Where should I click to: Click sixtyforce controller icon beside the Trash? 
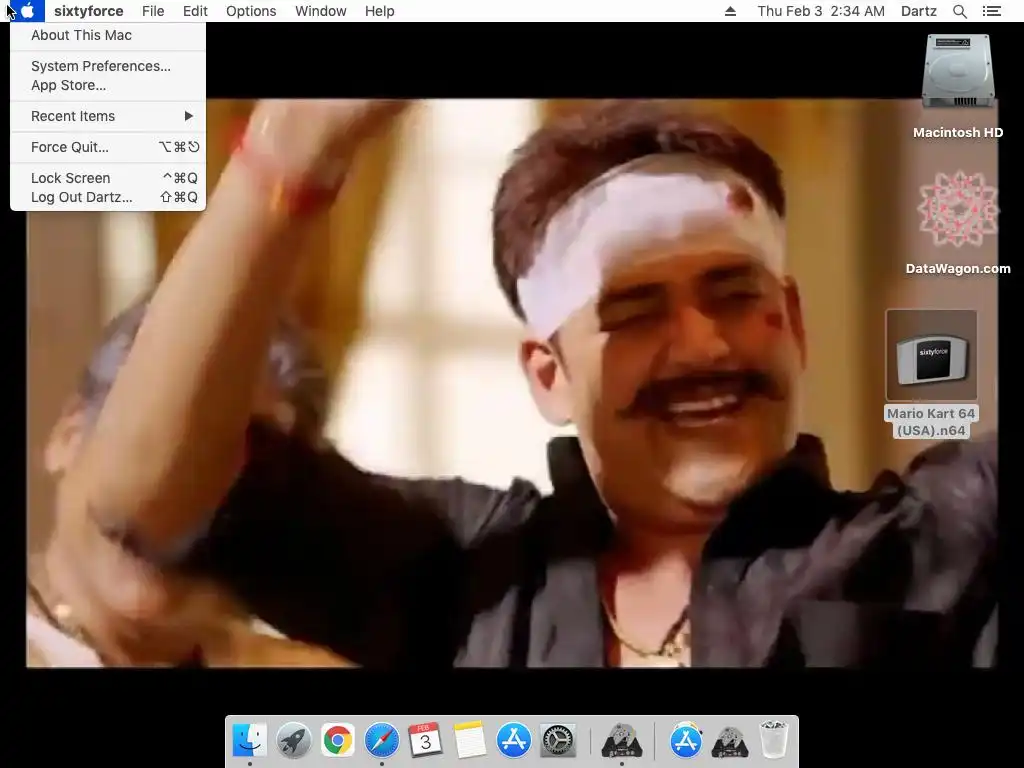(x=729, y=741)
